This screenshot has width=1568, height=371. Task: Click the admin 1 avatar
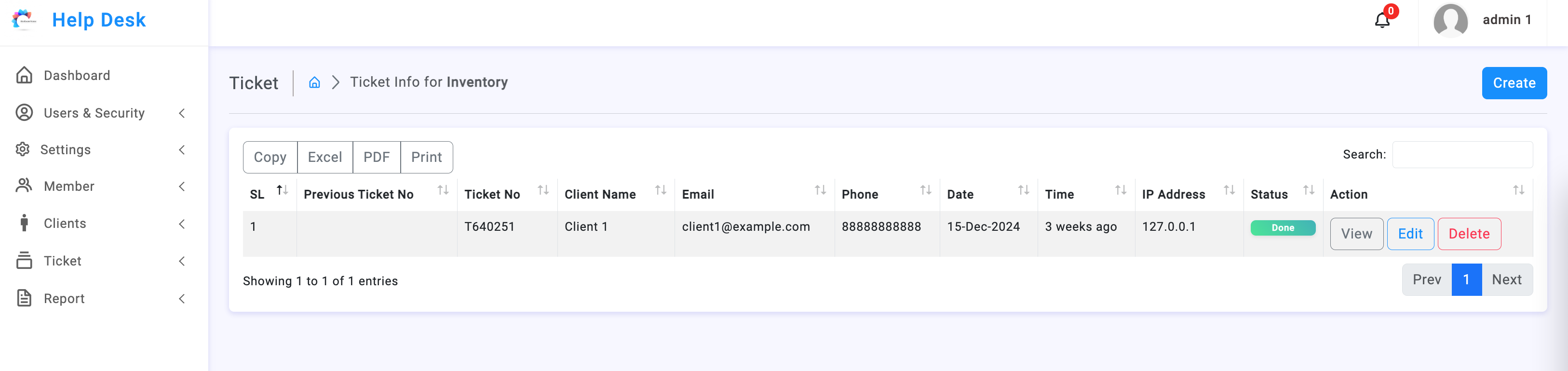click(x=1450, y=20)
